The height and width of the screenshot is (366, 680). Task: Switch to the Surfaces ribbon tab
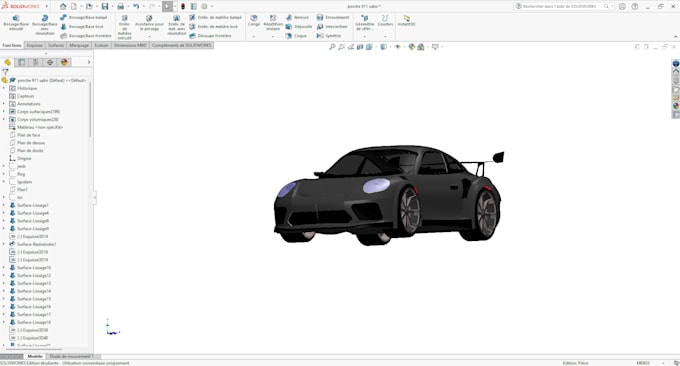[56, 45]
